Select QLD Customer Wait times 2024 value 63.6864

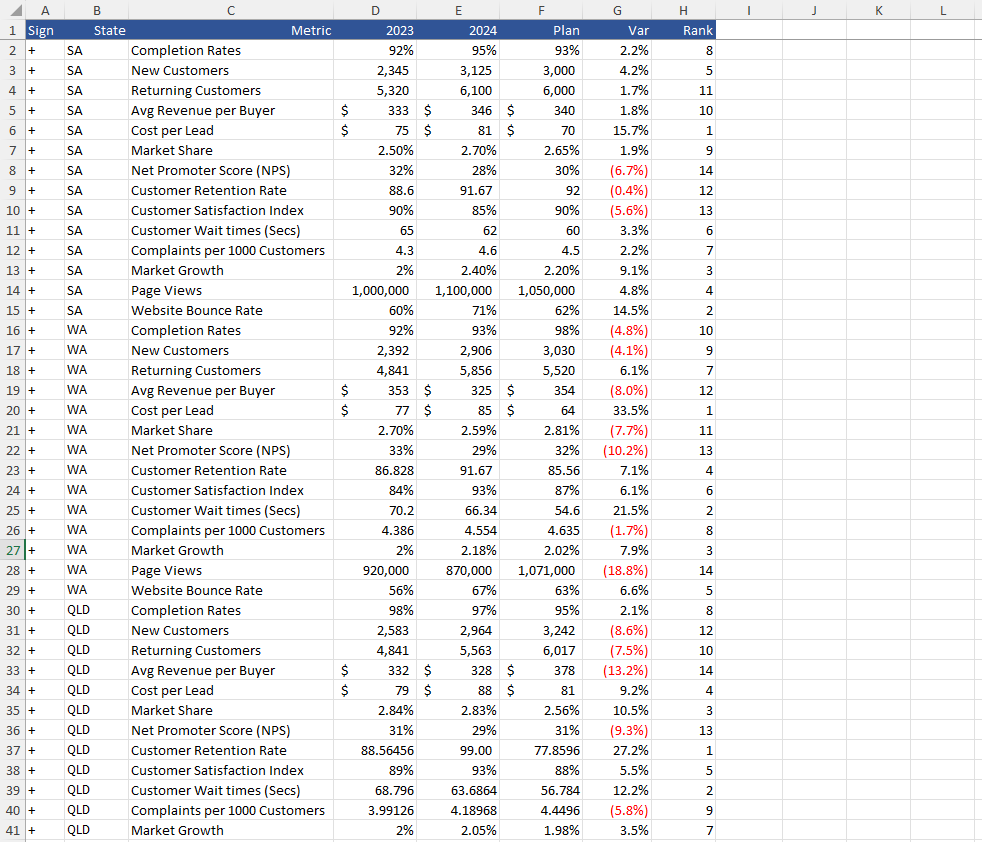tap(458, 790)
